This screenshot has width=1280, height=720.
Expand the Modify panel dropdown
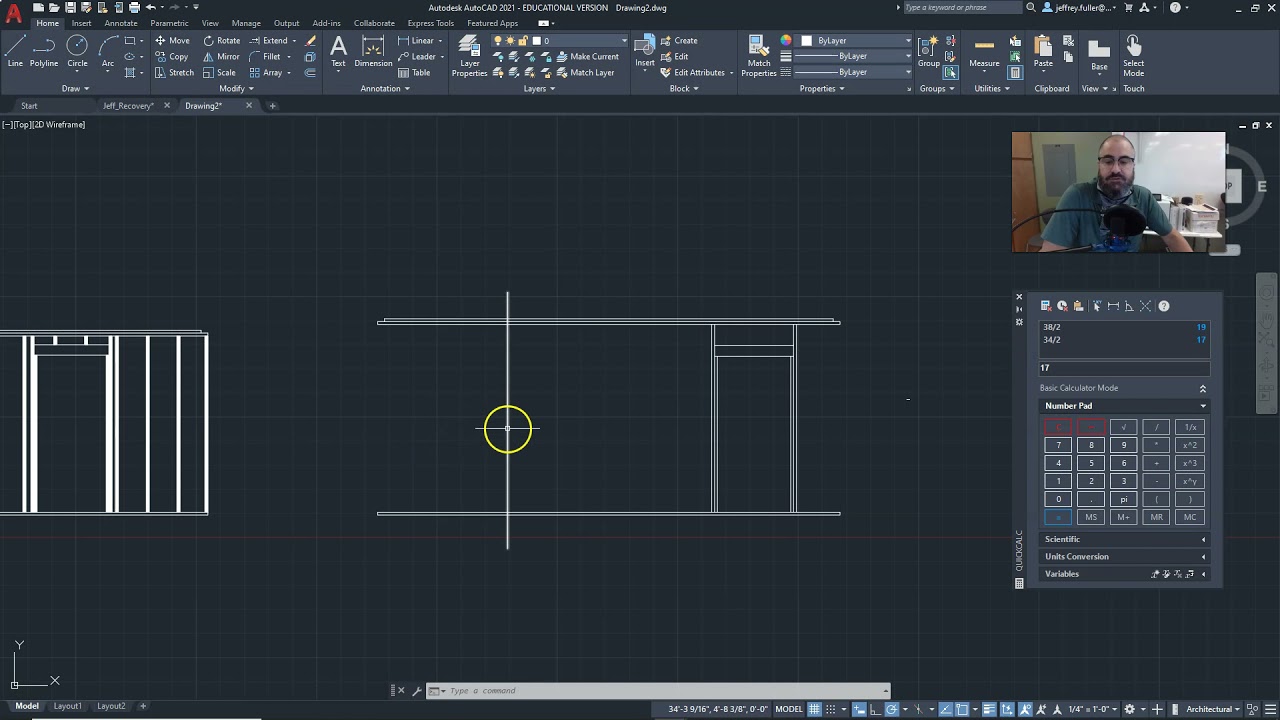point(236,88)
